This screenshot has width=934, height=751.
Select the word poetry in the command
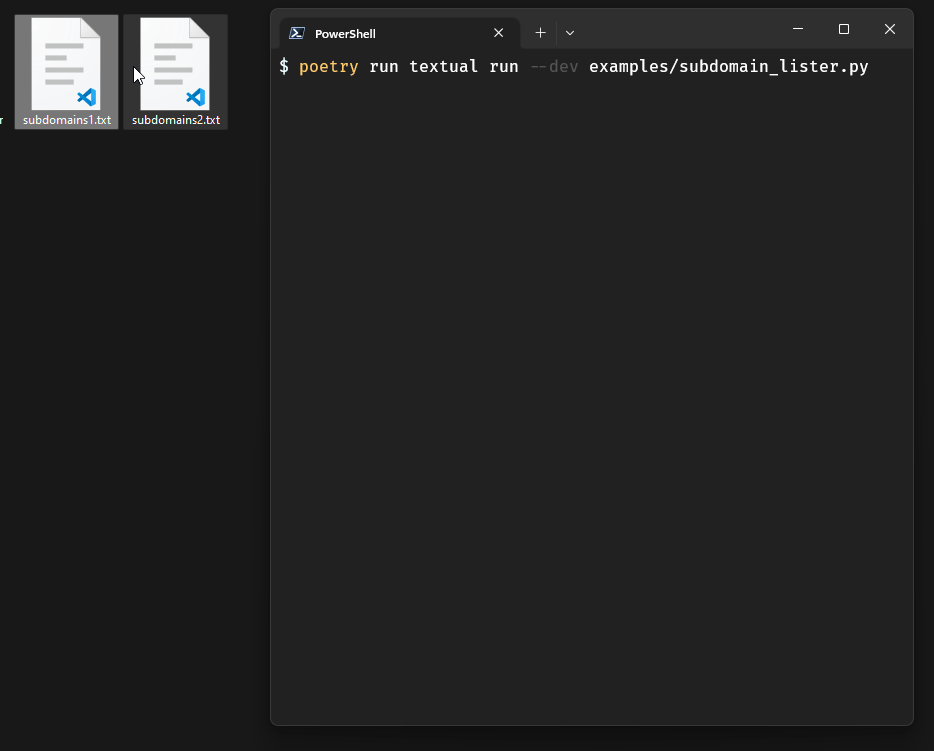328,66
